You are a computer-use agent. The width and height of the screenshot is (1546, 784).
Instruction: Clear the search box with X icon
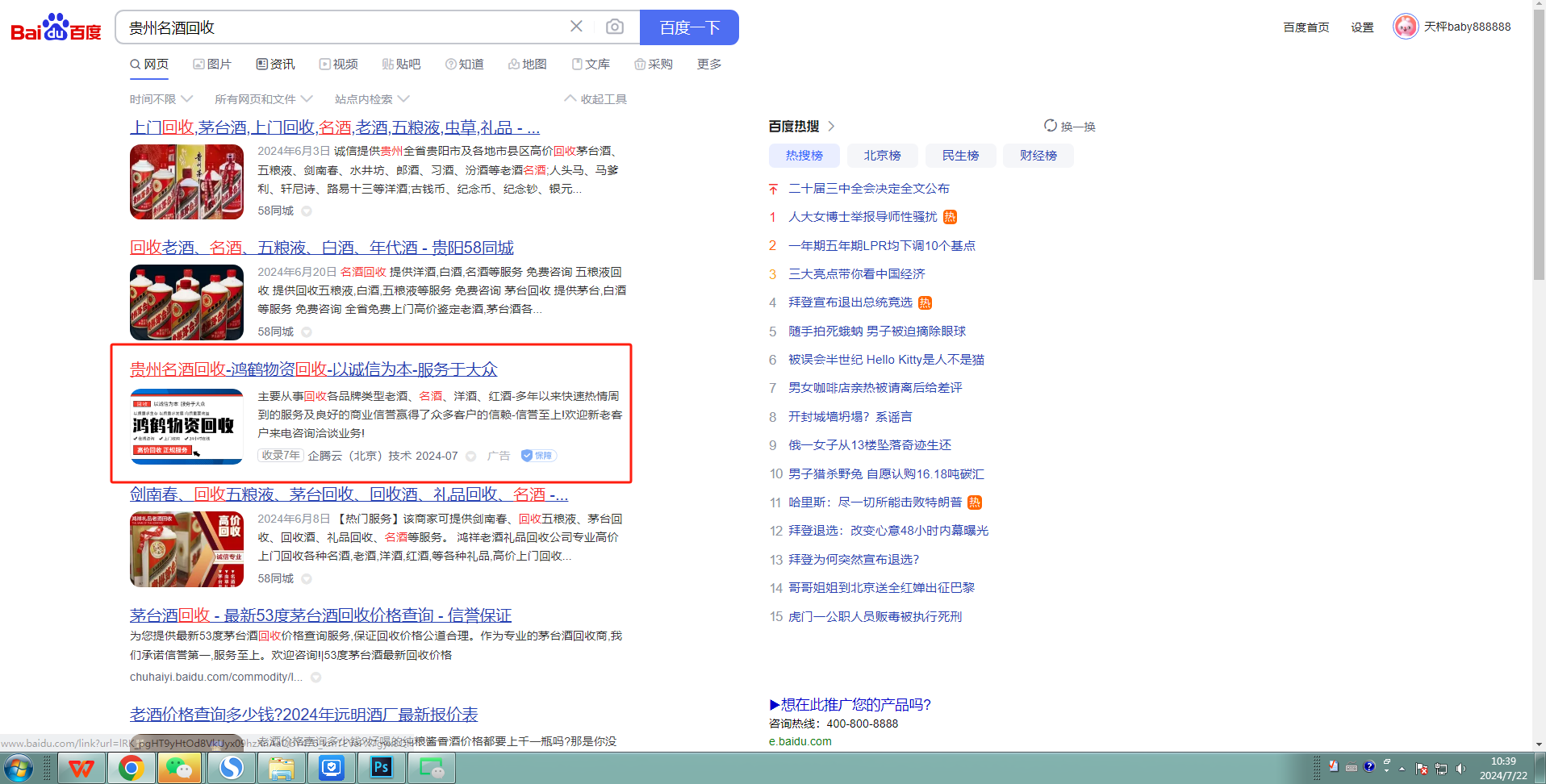coord(576,27)
